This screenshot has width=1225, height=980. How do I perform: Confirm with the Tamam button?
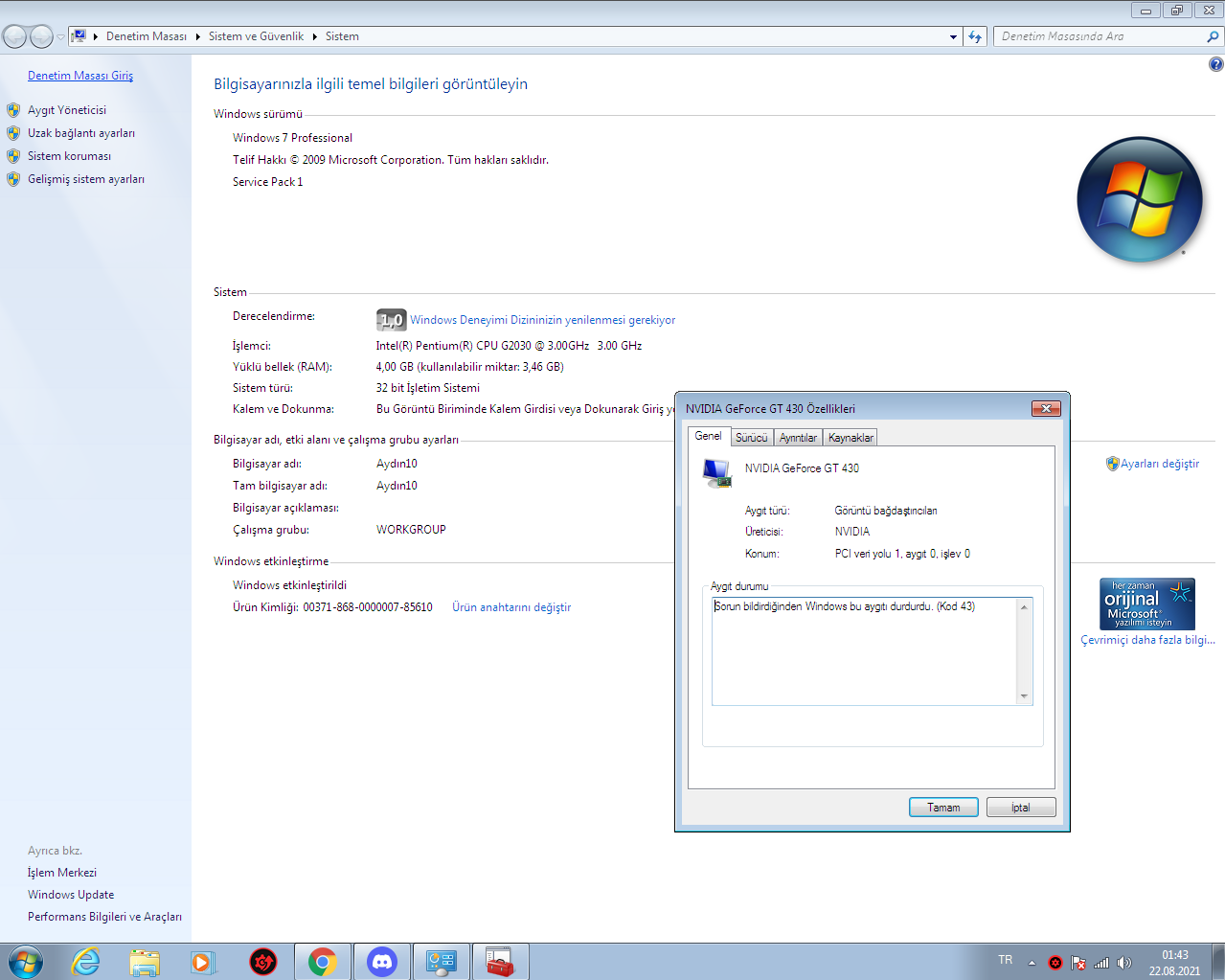943,808
